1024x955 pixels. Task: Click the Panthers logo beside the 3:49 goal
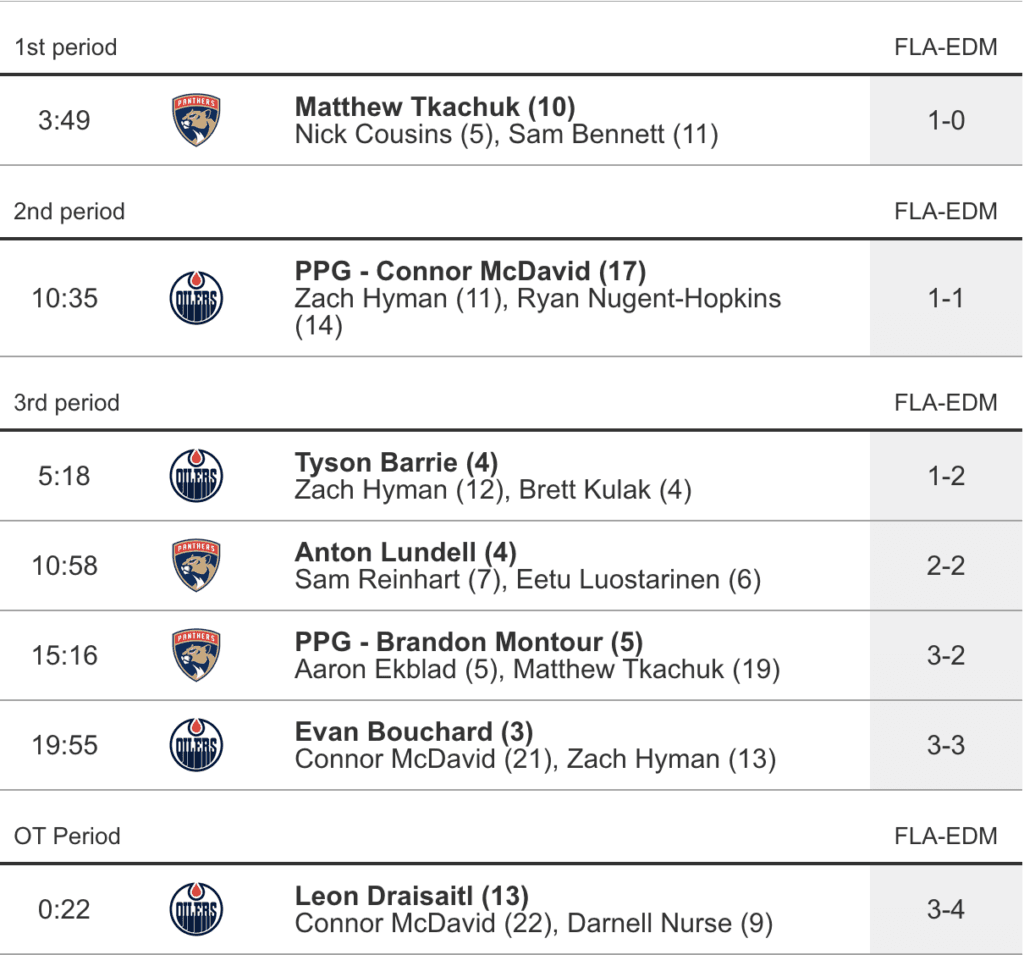point(196,120)
